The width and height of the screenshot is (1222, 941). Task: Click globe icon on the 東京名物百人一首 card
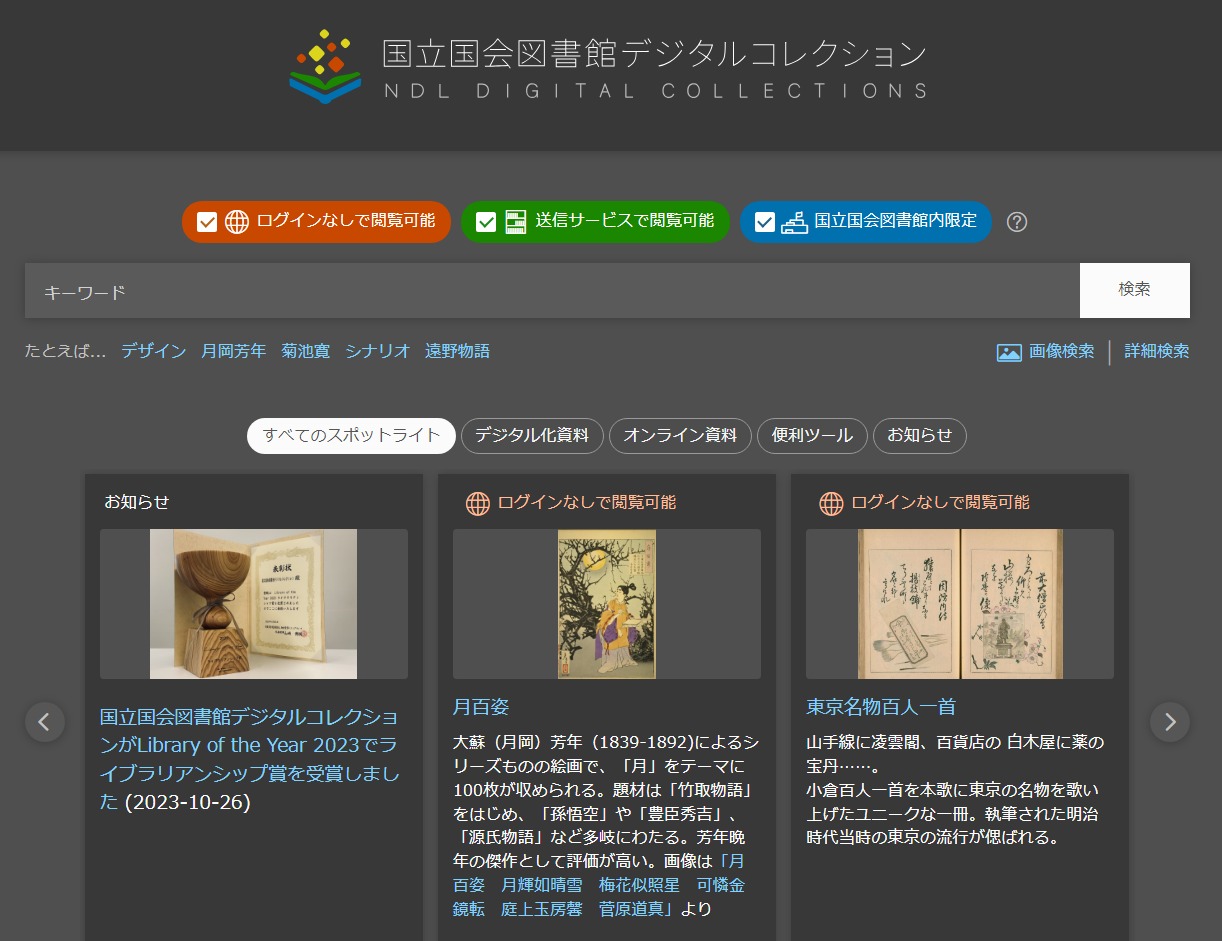click(831, 503)
